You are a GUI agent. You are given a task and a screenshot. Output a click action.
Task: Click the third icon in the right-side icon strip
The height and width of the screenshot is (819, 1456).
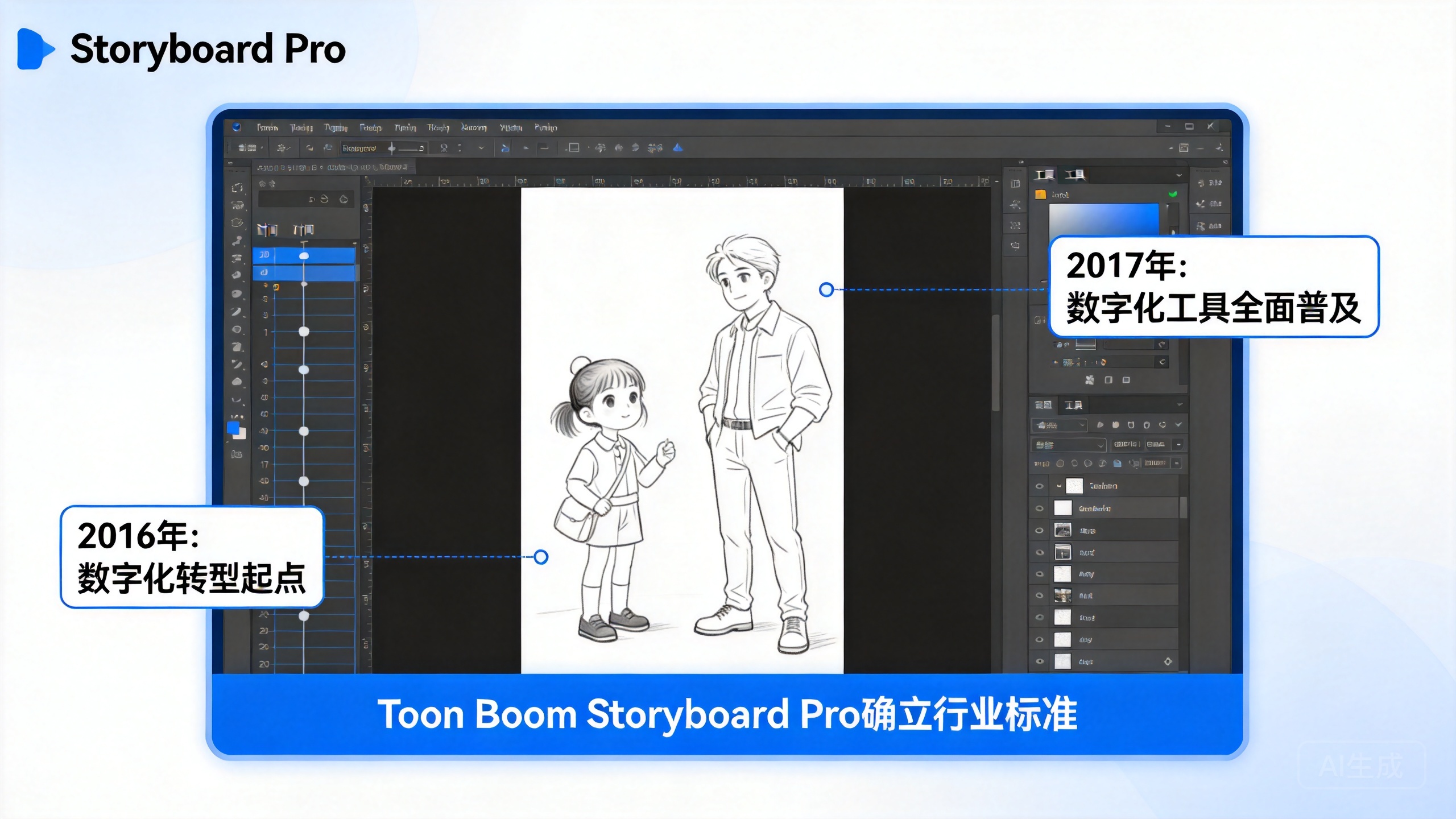click(1015, 226)
